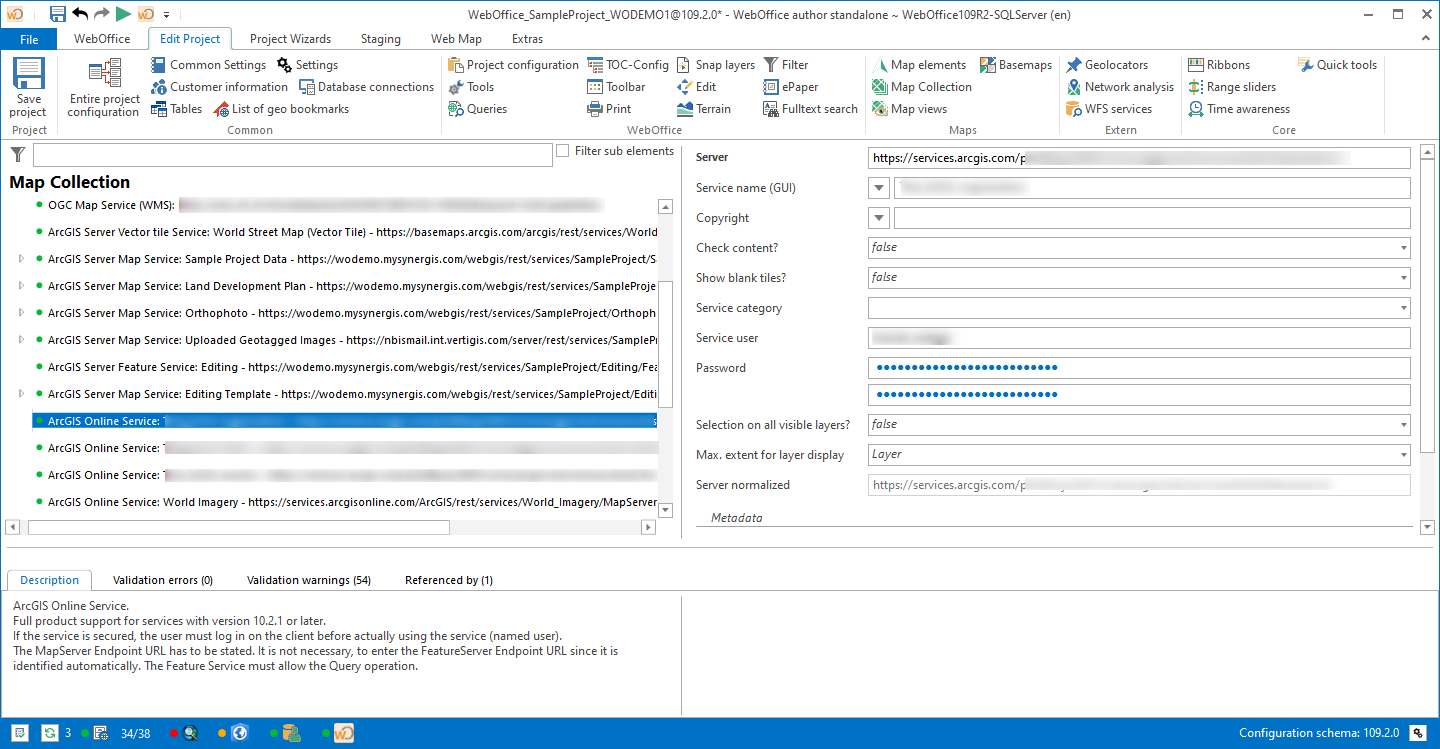Screen dimensions: 1440x749
Task: Open the Geolocators configuration icon
Action: point(1117,64)
